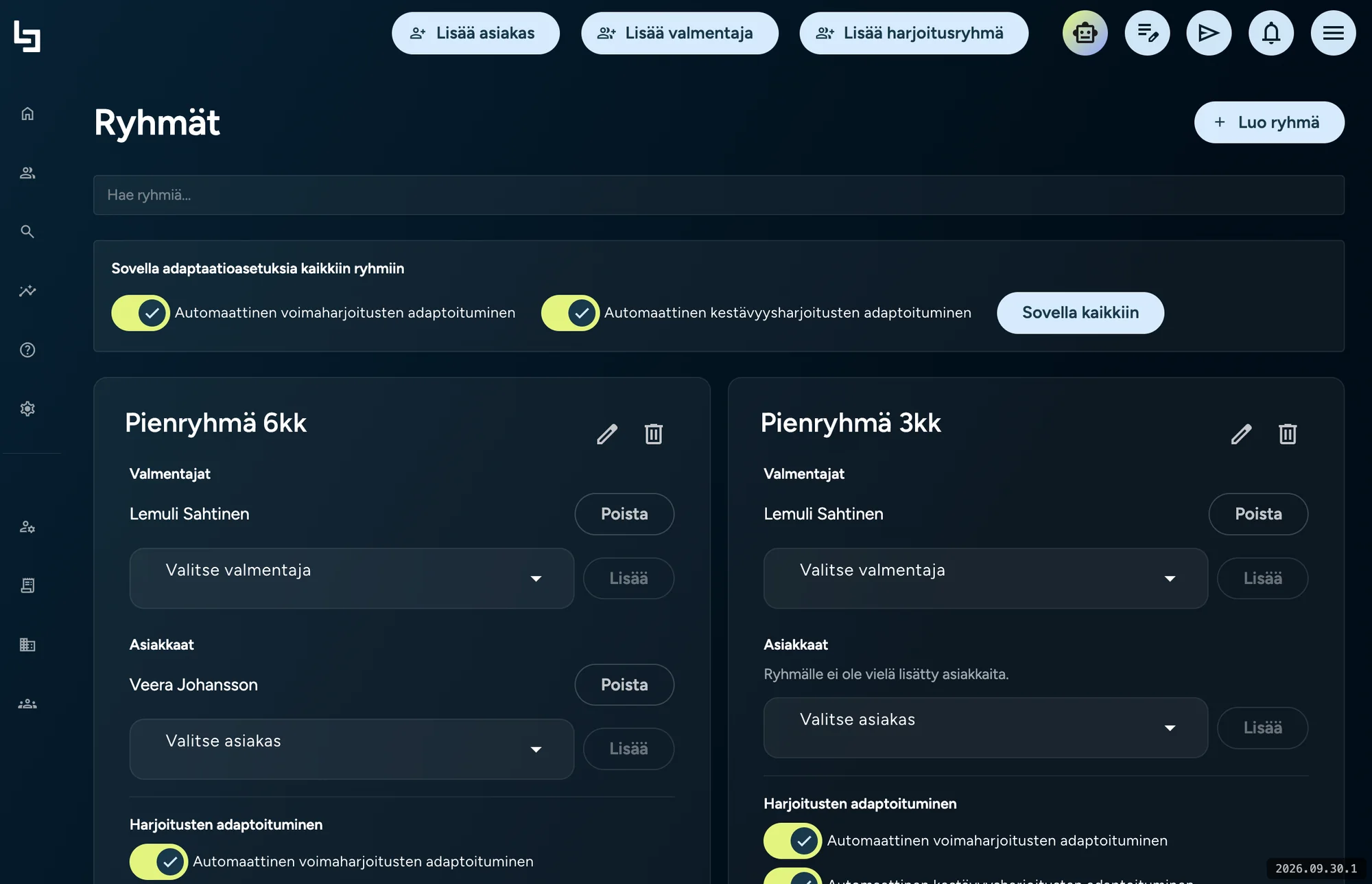Viewport: 1372px width, 884px height.
Task: Open help question mark icon in sidebar
Action: click(27, 350)
